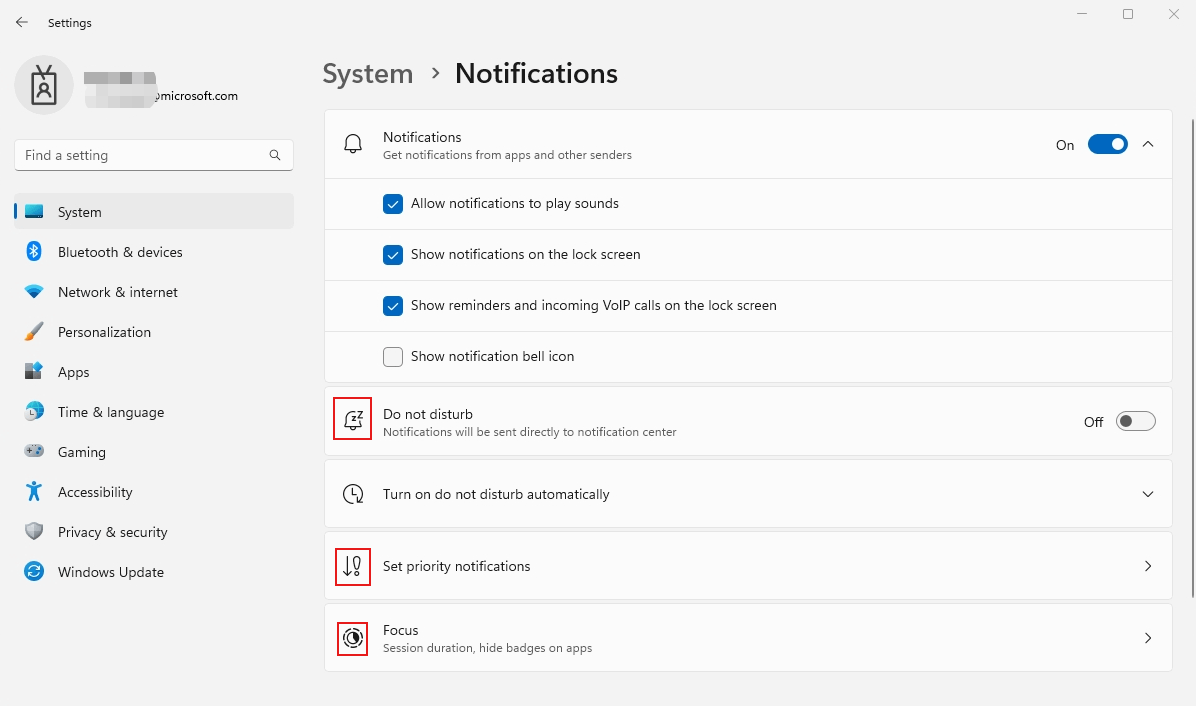
Task: Click the clock icon beside automatic do not disturb
Action: (x=352, y=493)
